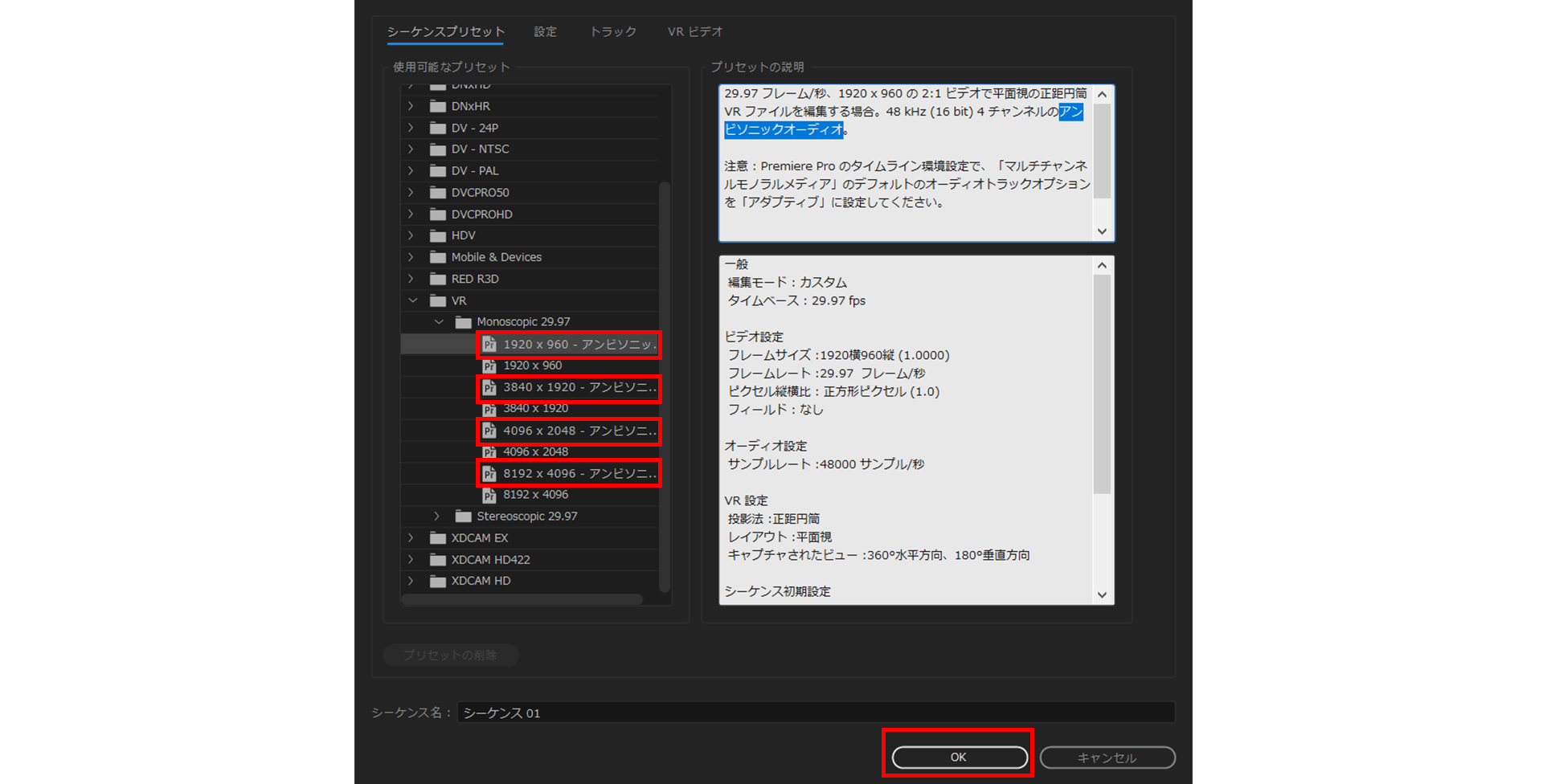1543x784 pixels.
Task: Click the VR folder icon
Action: tap(438, 300)
